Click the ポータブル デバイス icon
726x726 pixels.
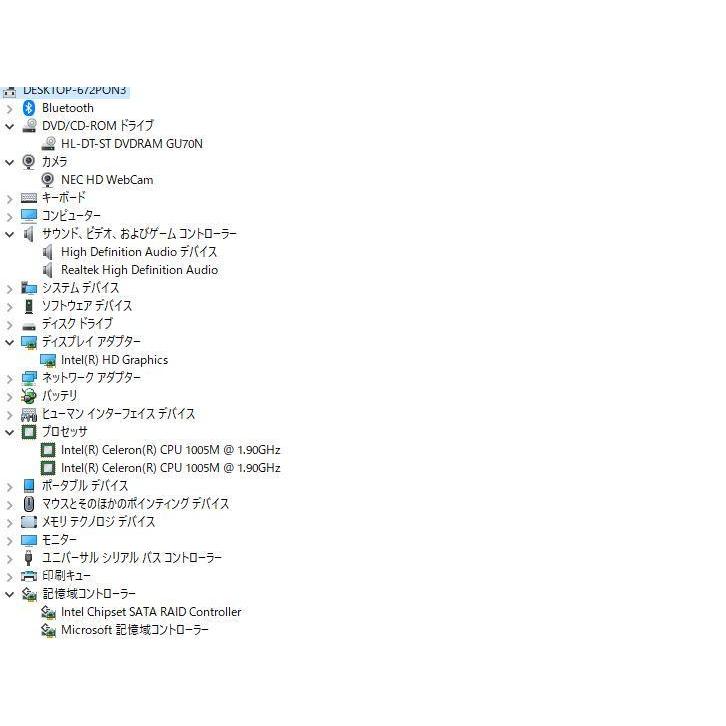click(x=29, y=486)
